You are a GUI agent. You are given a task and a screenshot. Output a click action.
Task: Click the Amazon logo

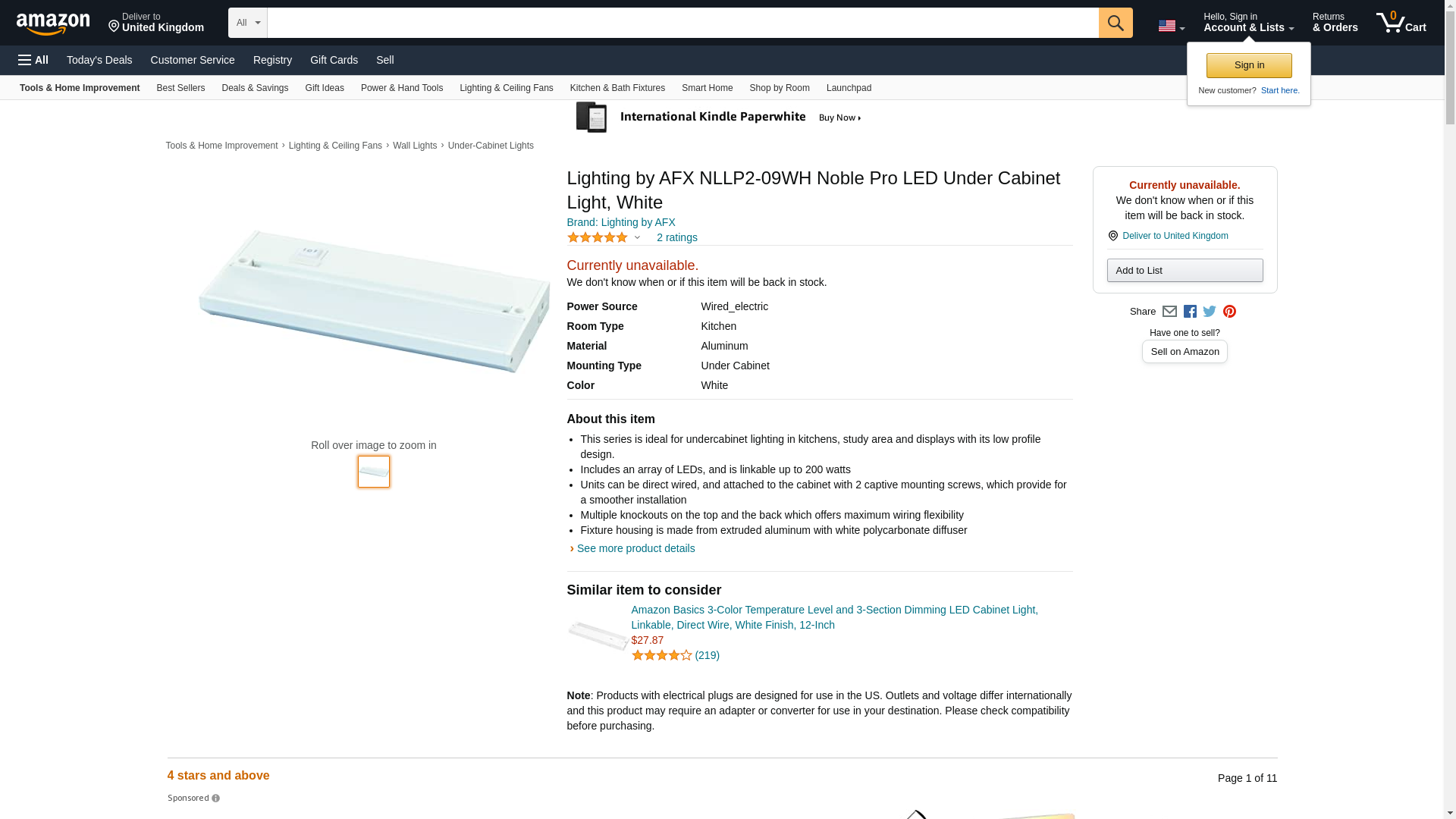[x=53, y=24]
